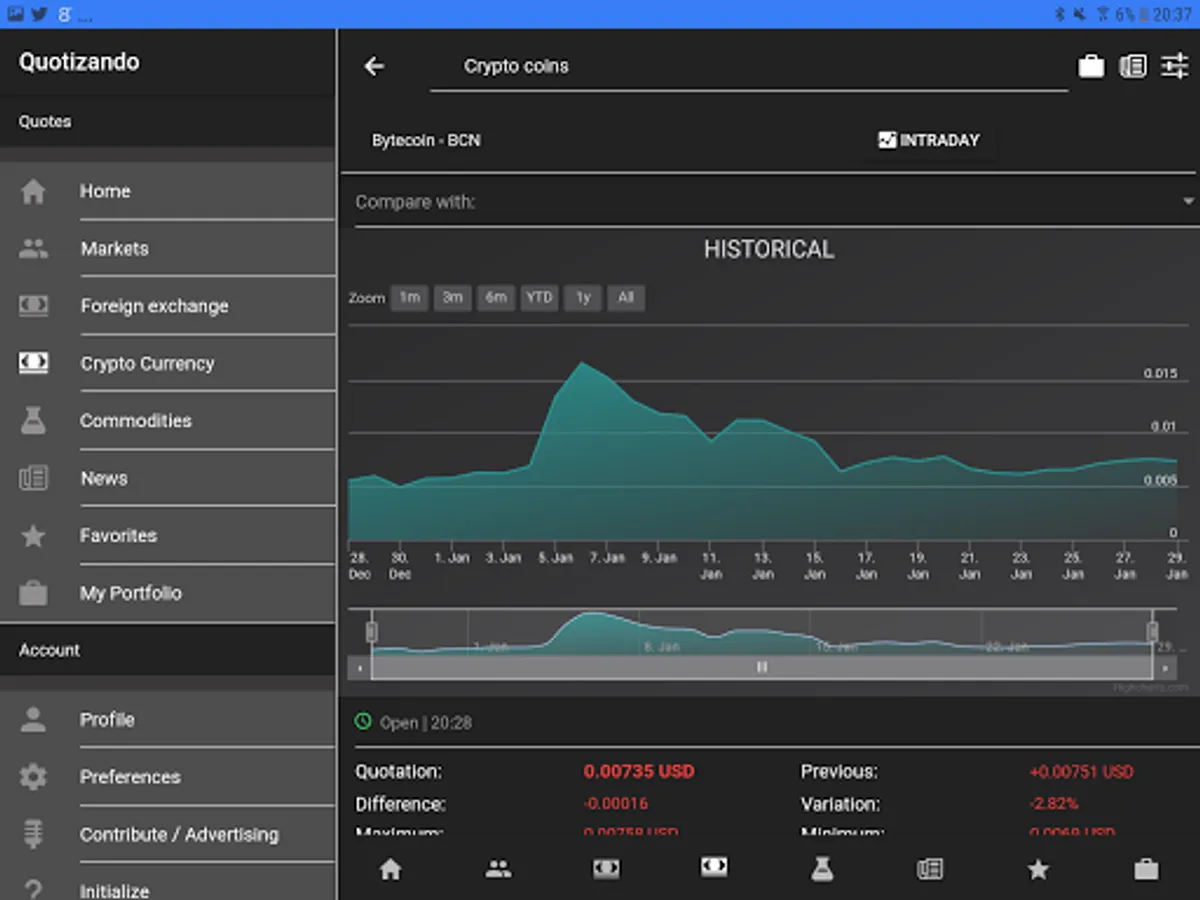Click the Bluetooth icon in status bar

click(1060, 14)
